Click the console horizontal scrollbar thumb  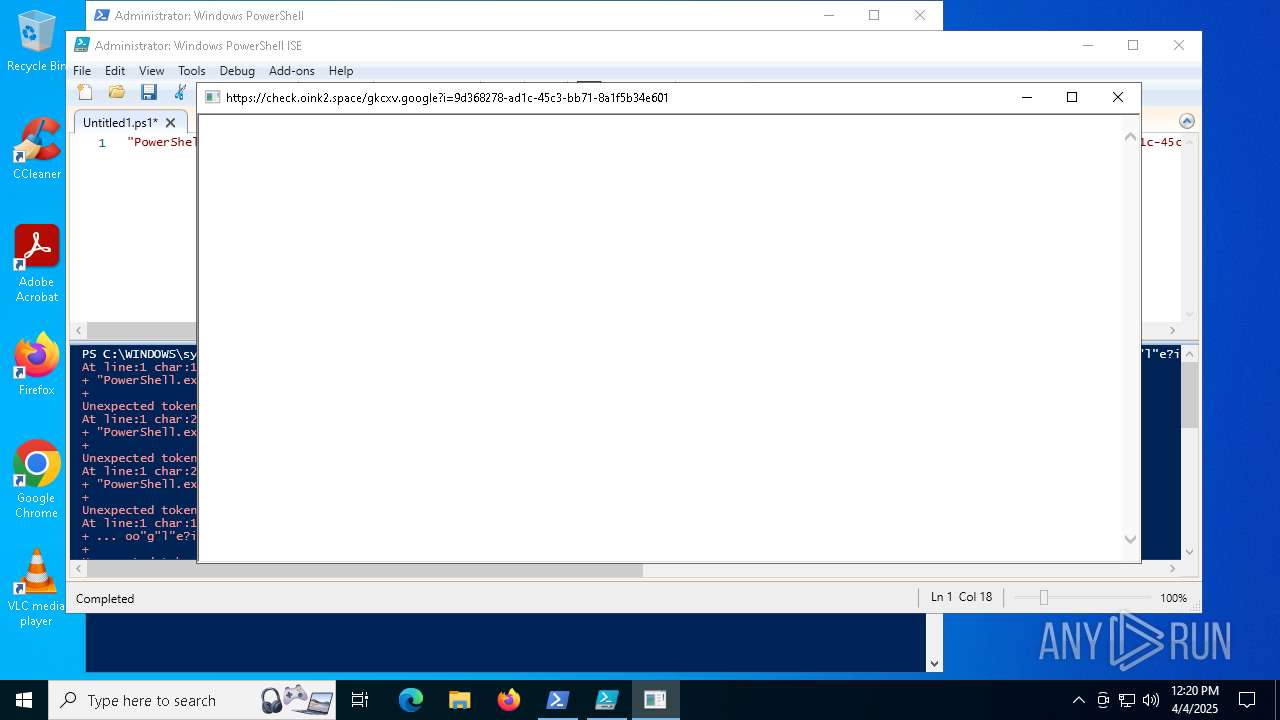click(365, 570)
